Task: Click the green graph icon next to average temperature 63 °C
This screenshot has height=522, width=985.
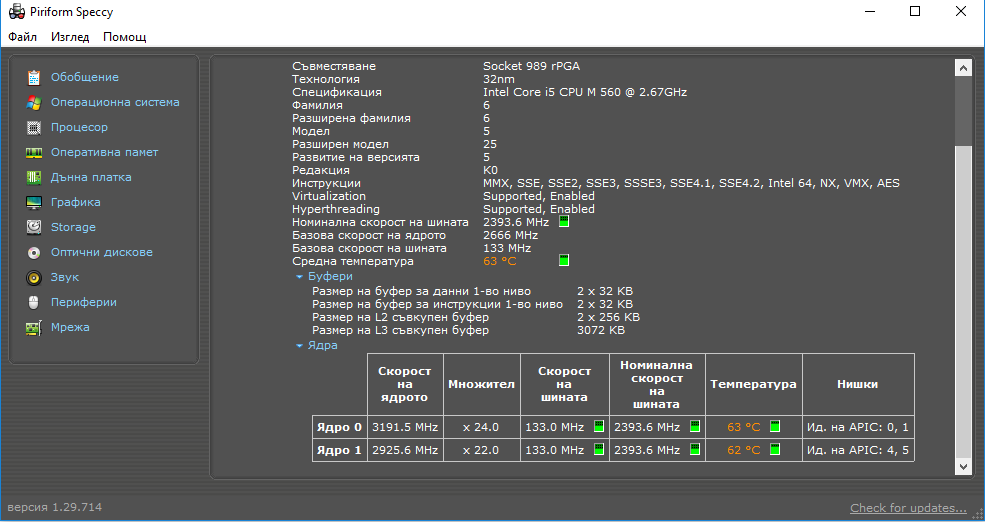Action: tap(563, 261)
